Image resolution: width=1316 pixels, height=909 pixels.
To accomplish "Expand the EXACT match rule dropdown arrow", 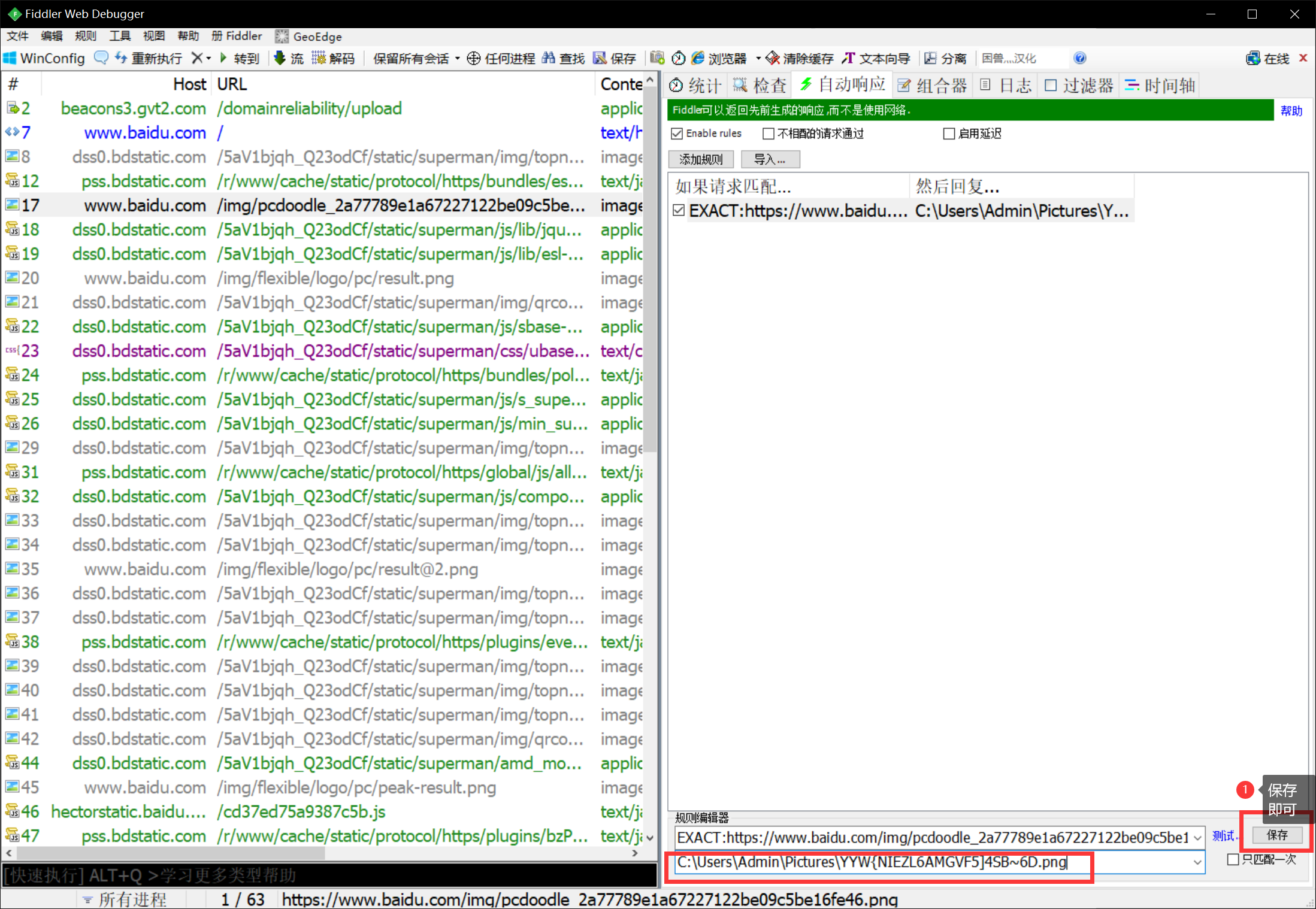I will tap(1197, 838).
